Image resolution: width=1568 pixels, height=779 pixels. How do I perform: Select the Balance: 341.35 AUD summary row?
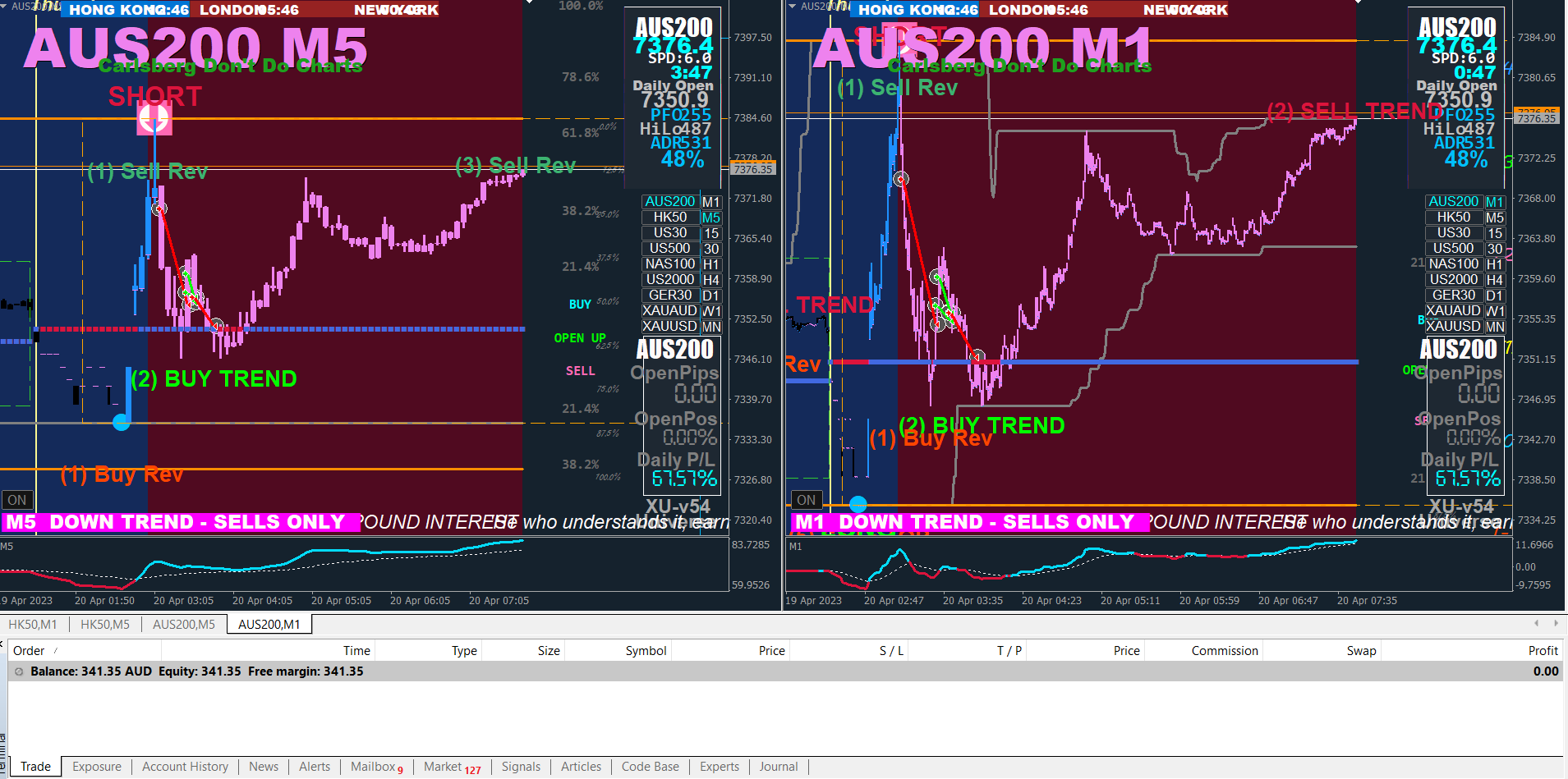click(785, 671)
